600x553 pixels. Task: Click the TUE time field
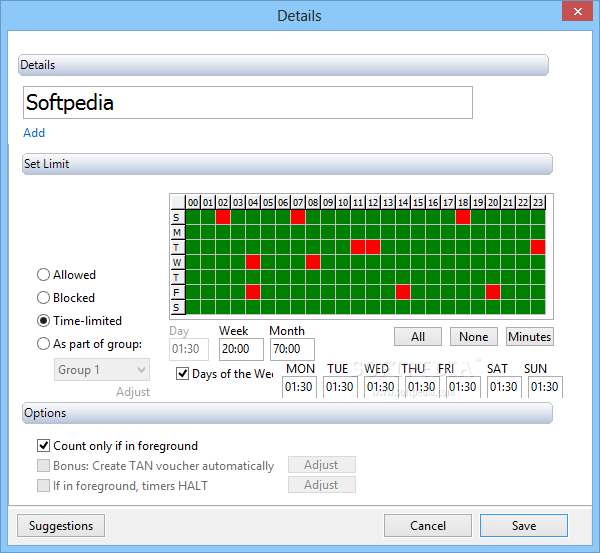tap(340, 387)
